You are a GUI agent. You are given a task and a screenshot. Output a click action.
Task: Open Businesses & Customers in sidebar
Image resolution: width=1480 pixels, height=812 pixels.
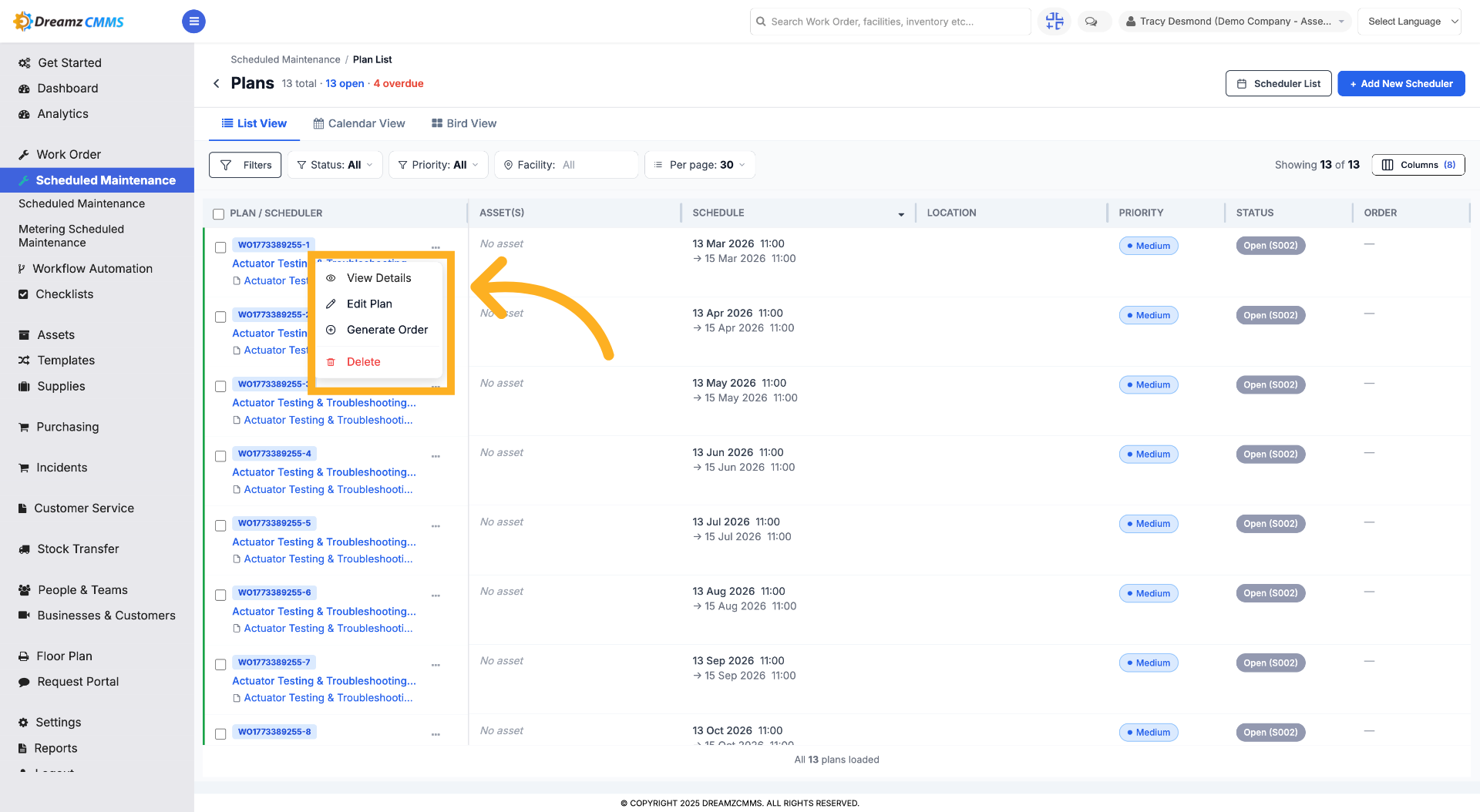[106, 615]
